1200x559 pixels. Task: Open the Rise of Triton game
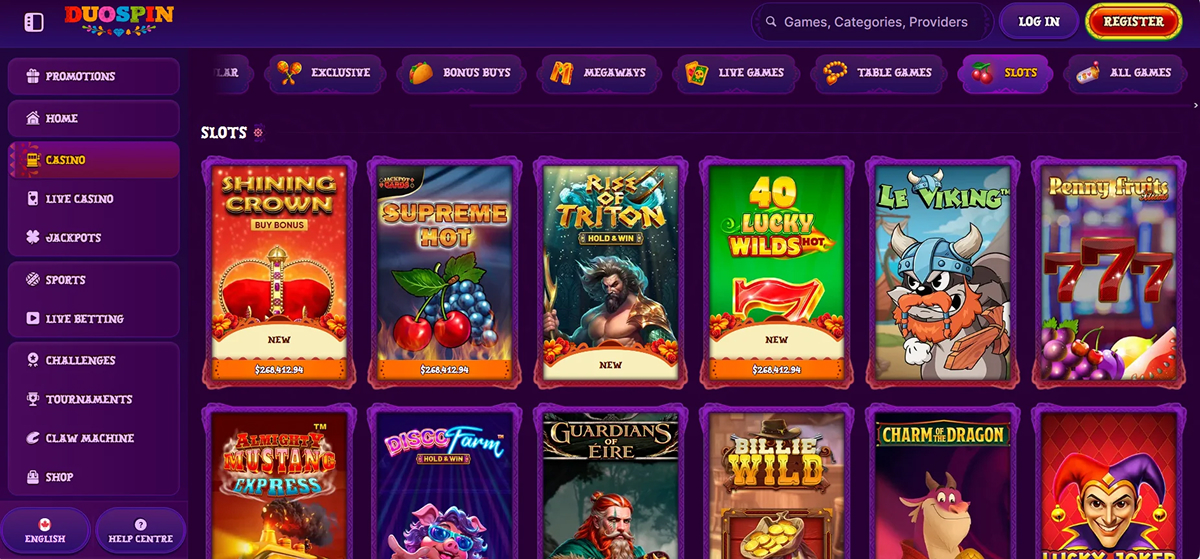point(610,272)
